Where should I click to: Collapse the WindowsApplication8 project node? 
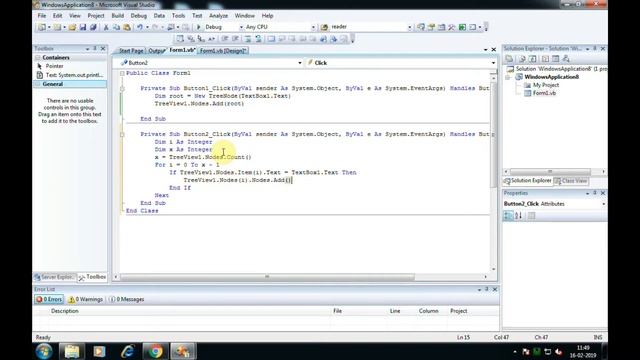click(508, 77)
